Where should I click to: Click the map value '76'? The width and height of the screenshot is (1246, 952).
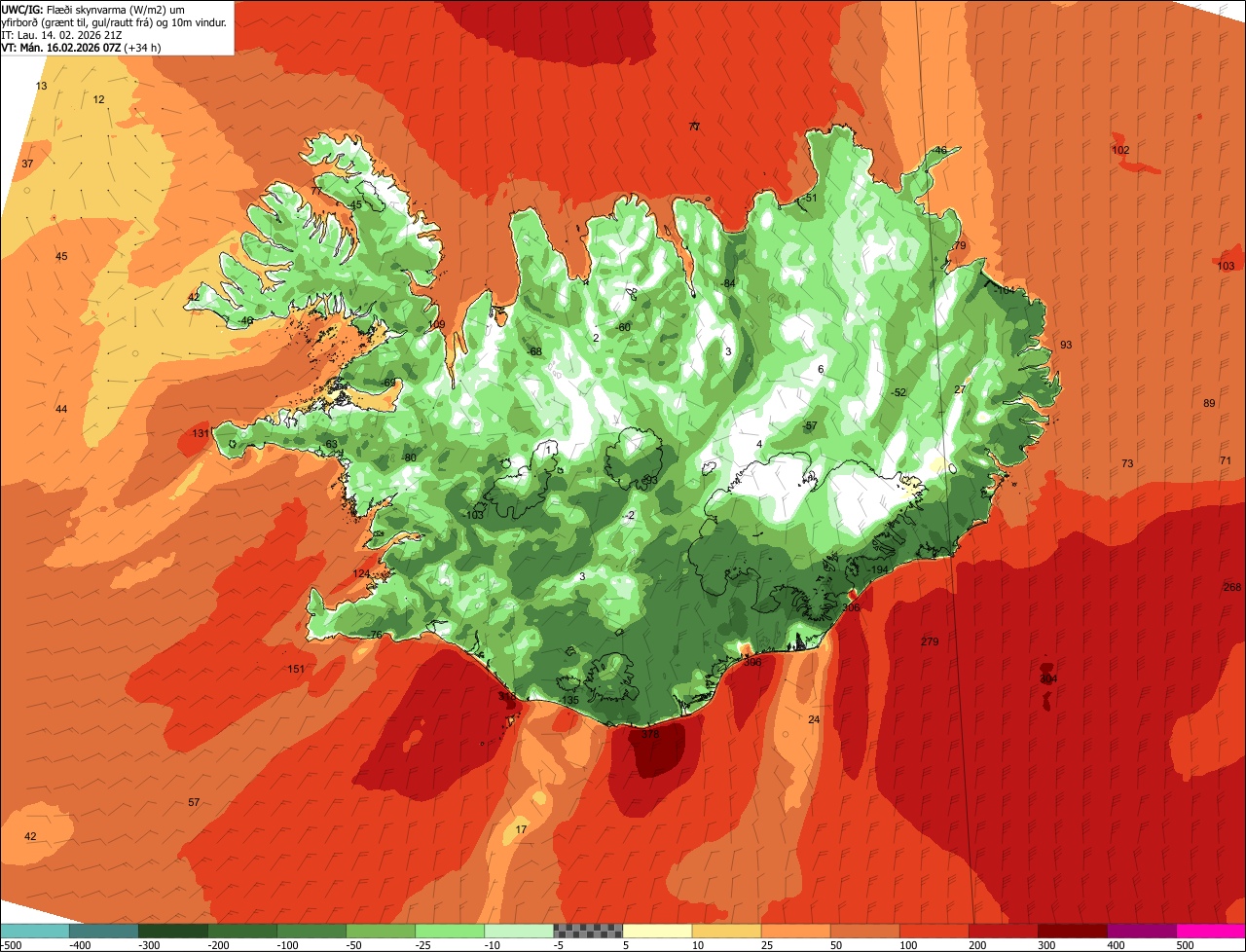pos(375,635)
